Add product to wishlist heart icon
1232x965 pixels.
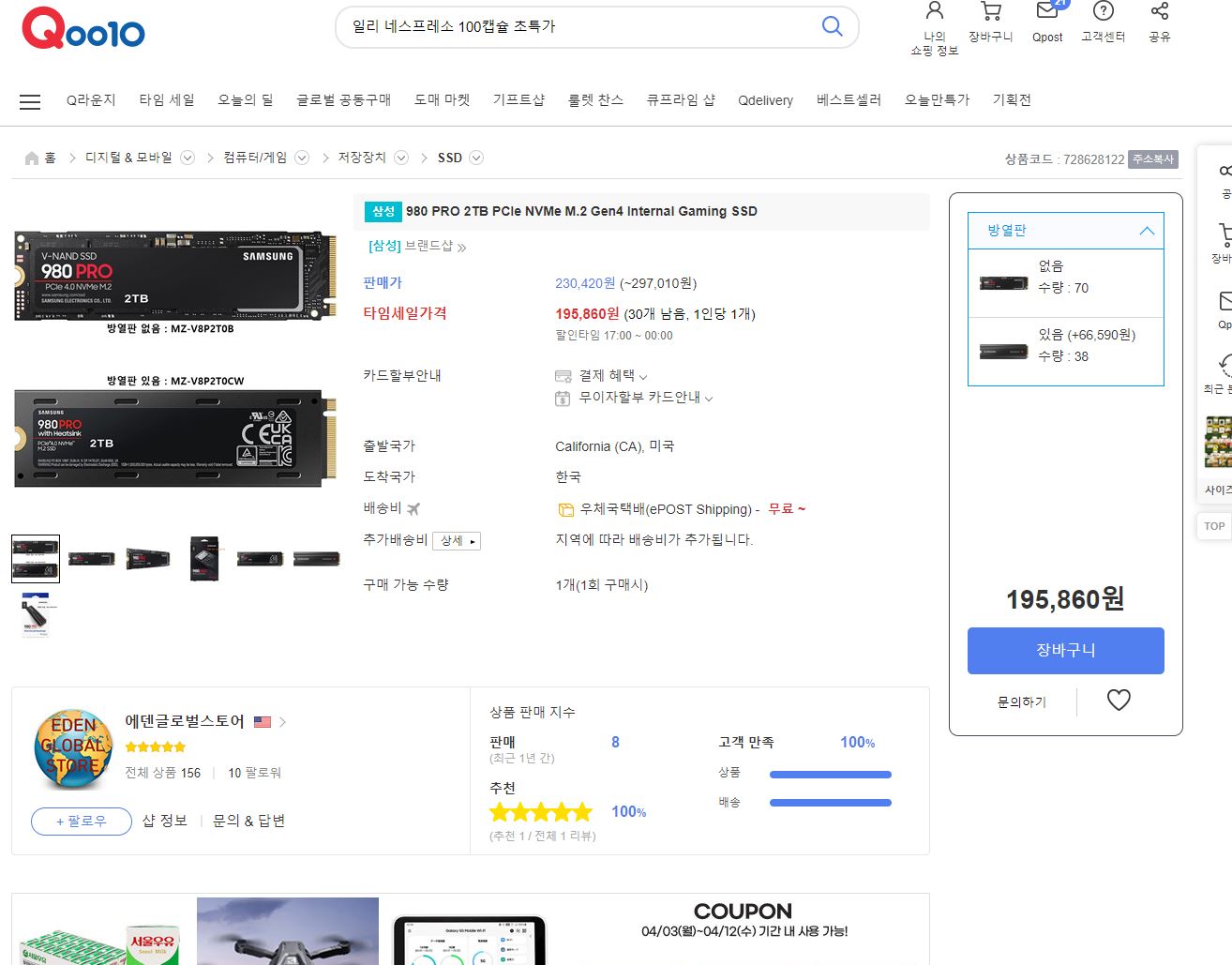1119,700
